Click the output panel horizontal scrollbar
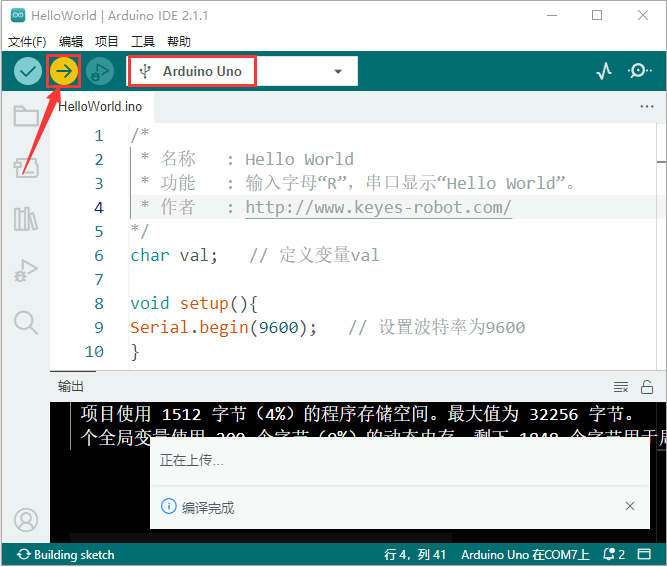 pyautogui.click(x=261, y=538)
